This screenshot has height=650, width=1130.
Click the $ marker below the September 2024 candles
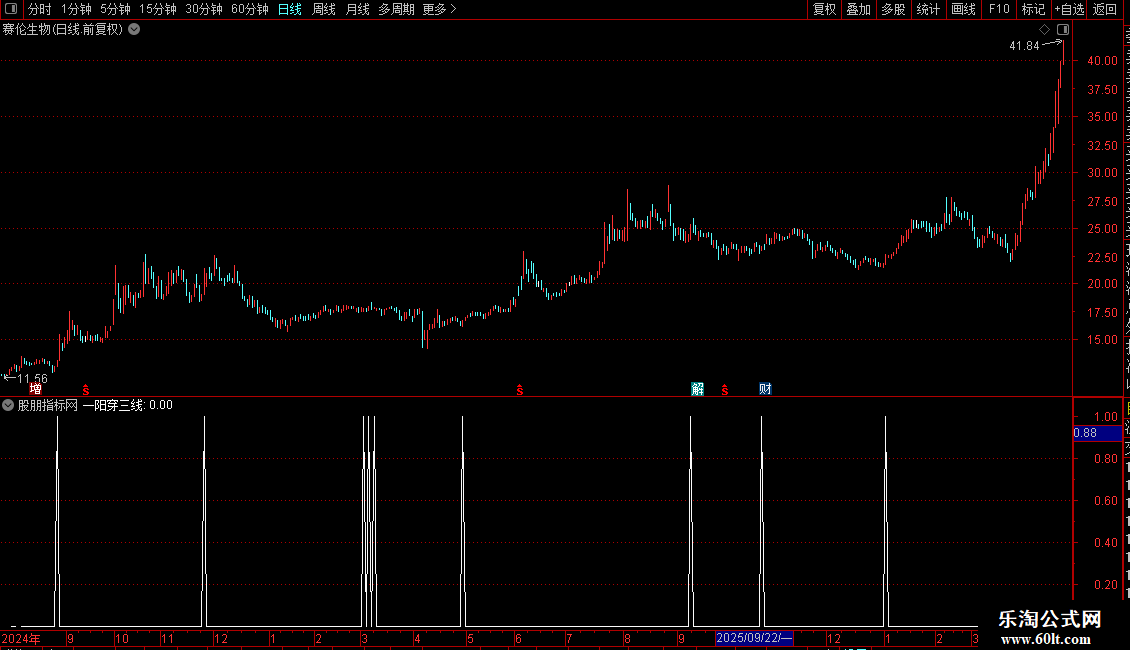coord(86,390)
